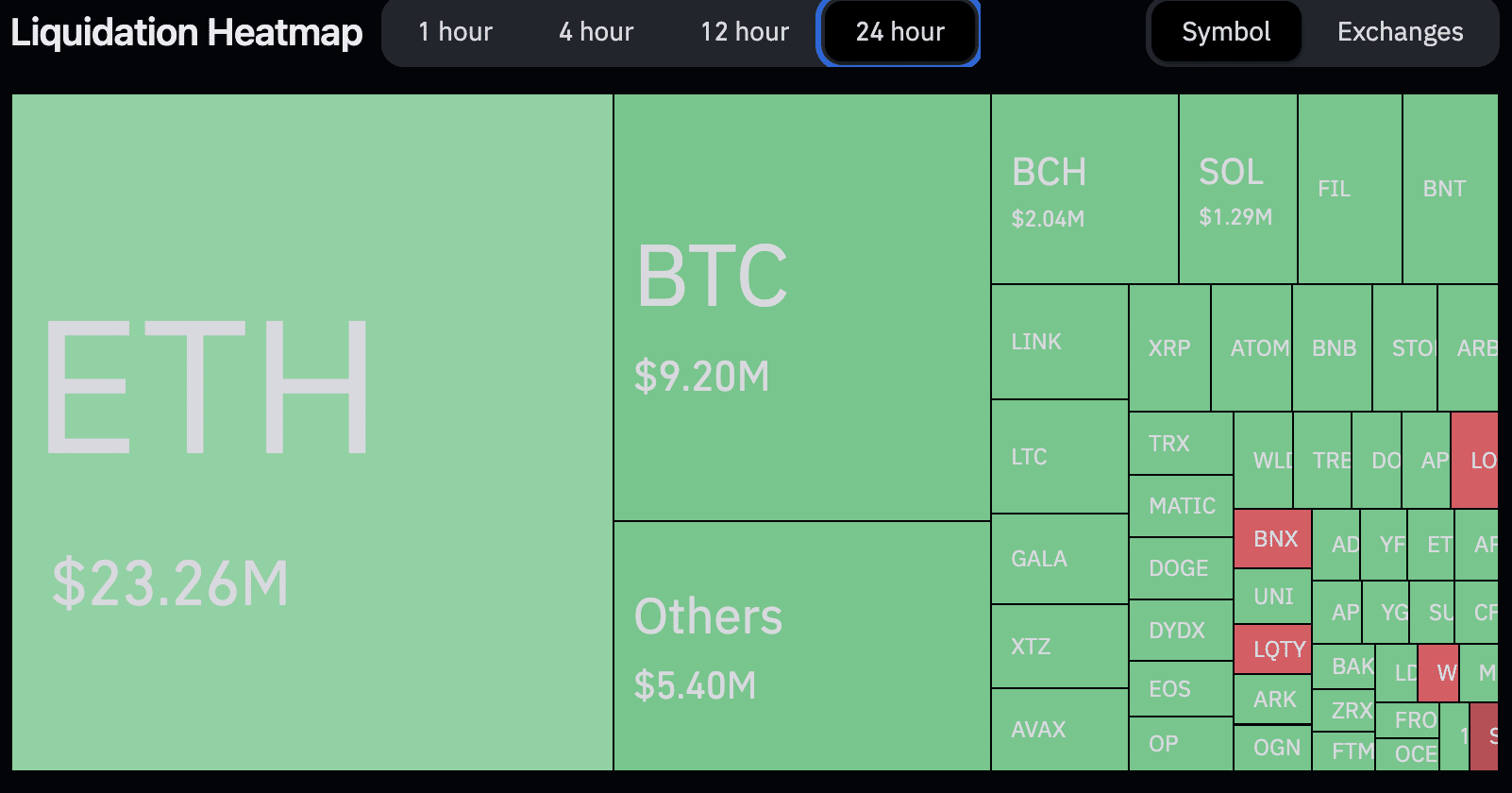The height and width of the screenshot is (793, 1512).
Task: Select the 24 hour timeframe
Action: click(x=899, y=32)
